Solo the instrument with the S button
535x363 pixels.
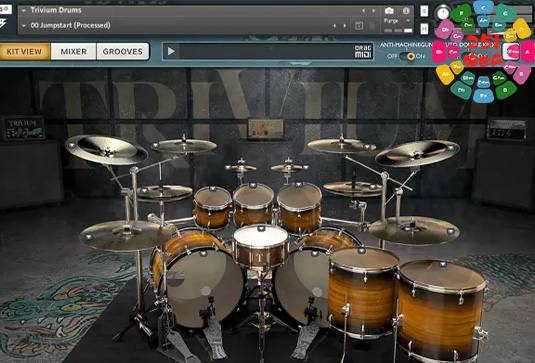(x=424, y=11)
